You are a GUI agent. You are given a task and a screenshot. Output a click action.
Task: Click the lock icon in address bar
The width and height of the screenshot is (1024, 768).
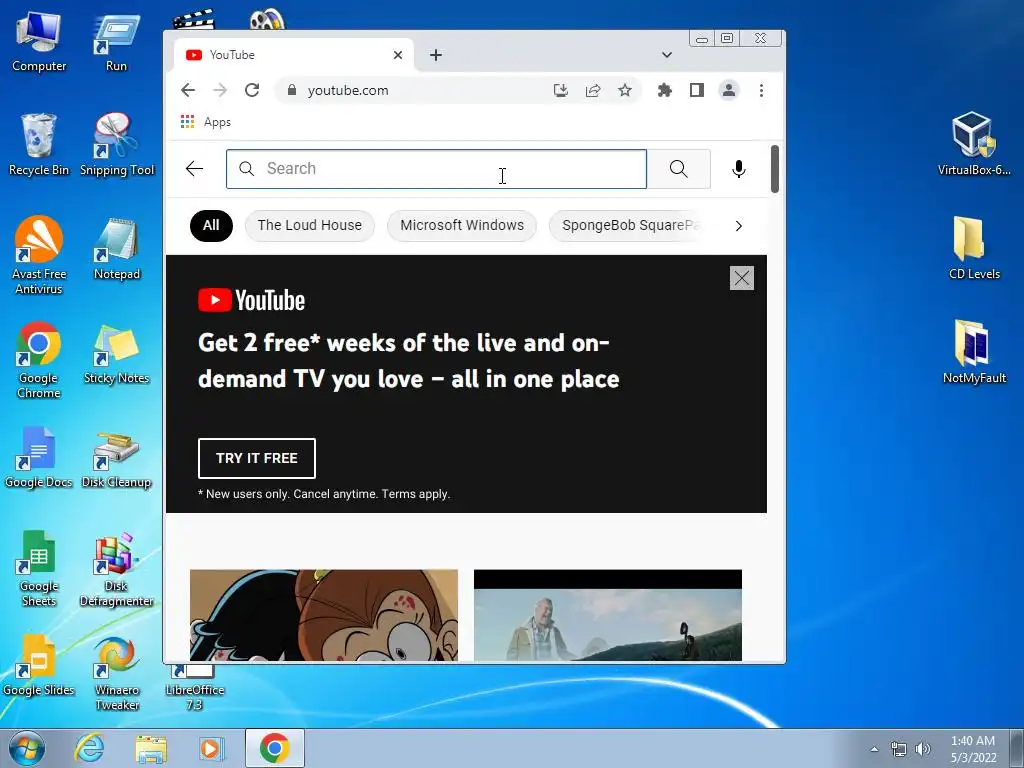[292, 90]
